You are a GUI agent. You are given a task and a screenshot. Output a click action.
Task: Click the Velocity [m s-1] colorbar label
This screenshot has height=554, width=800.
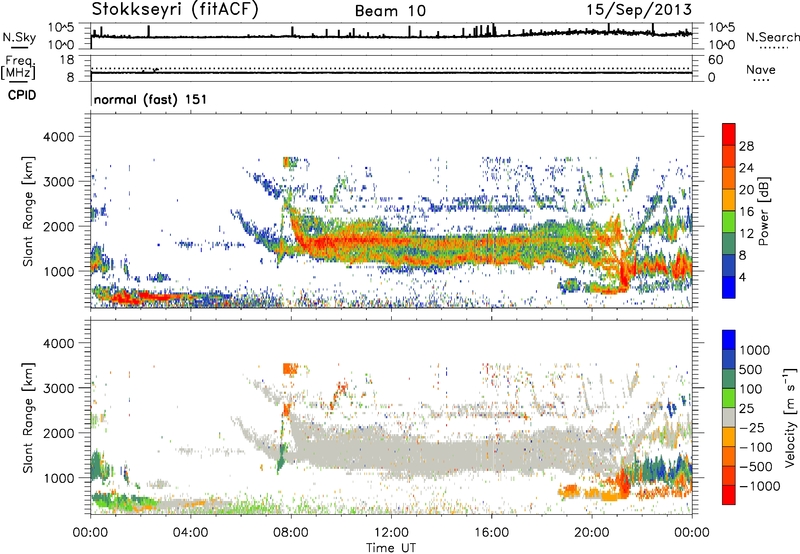click(x=790, y=417)
